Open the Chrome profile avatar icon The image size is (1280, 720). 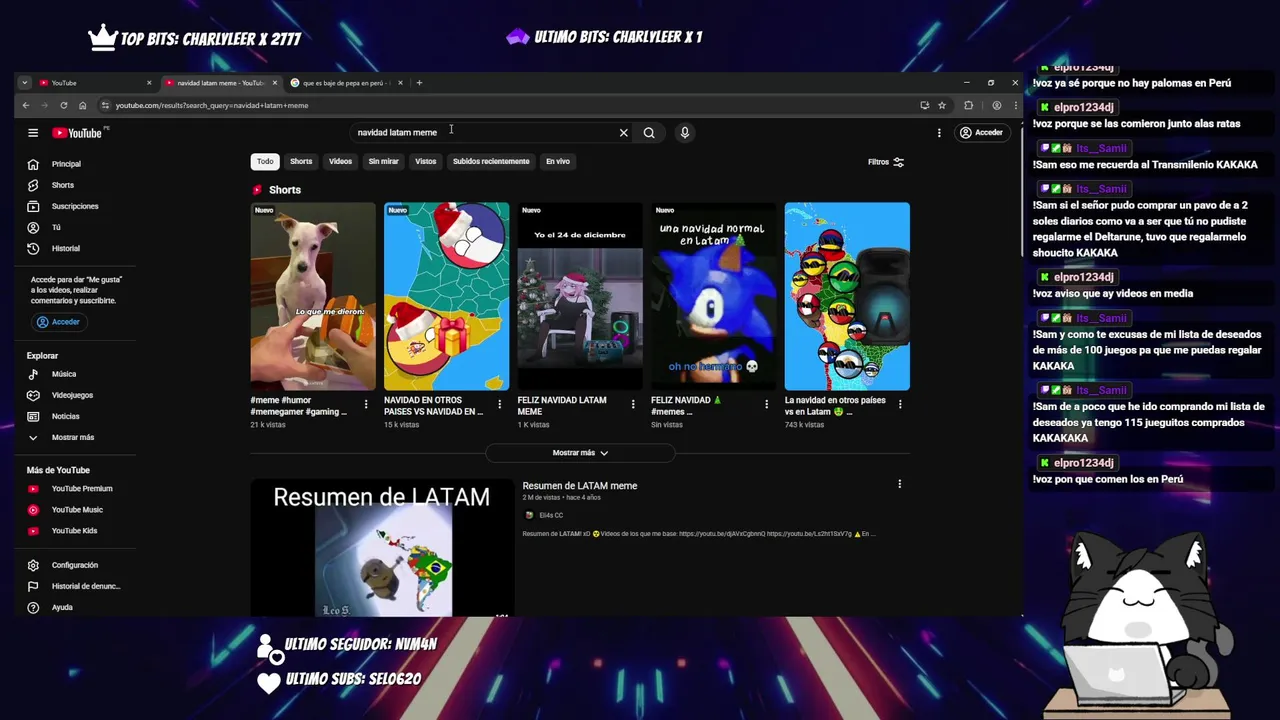(x=996, y=105)
